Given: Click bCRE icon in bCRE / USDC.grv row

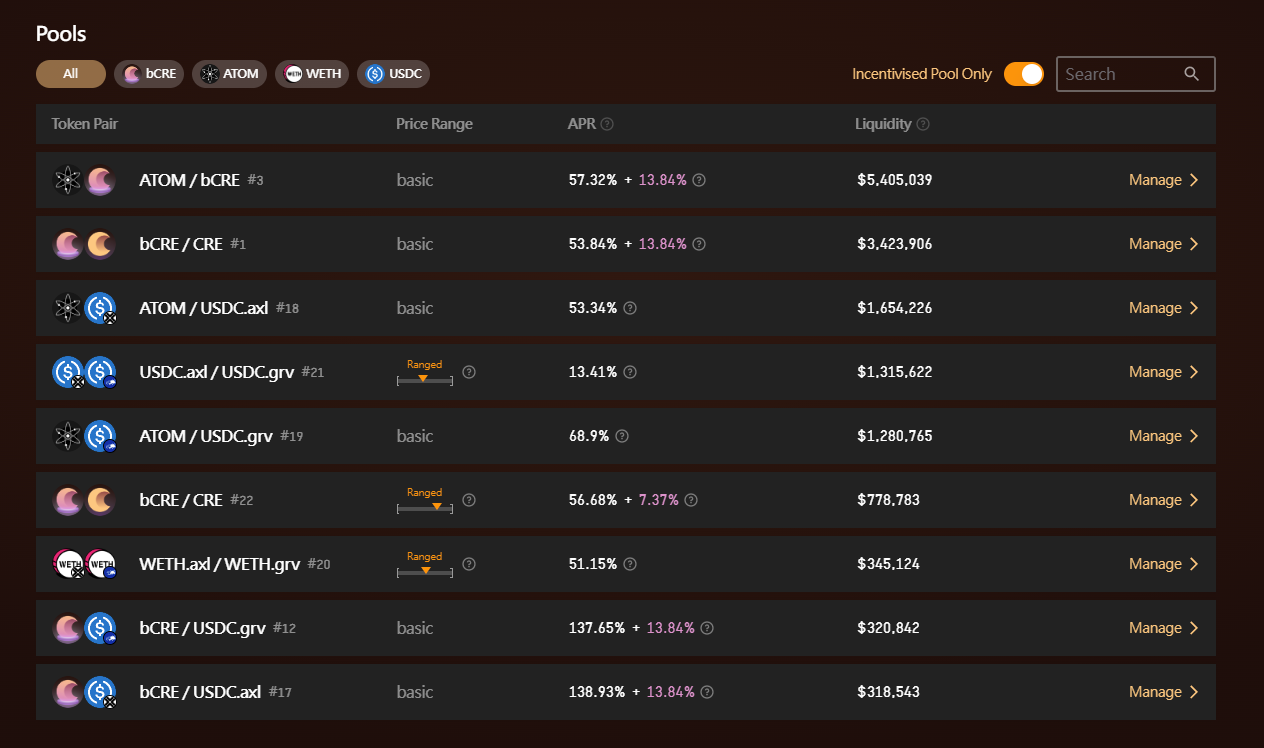Looking at the screenshot, I should point(68,628).
